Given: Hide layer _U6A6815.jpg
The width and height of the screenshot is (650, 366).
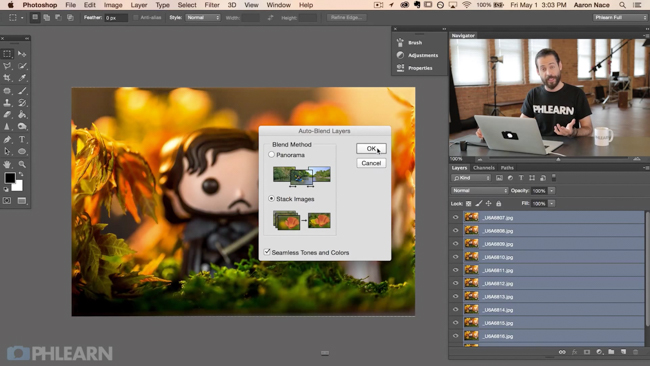Looking at the screenshot, I should [456, 322].
